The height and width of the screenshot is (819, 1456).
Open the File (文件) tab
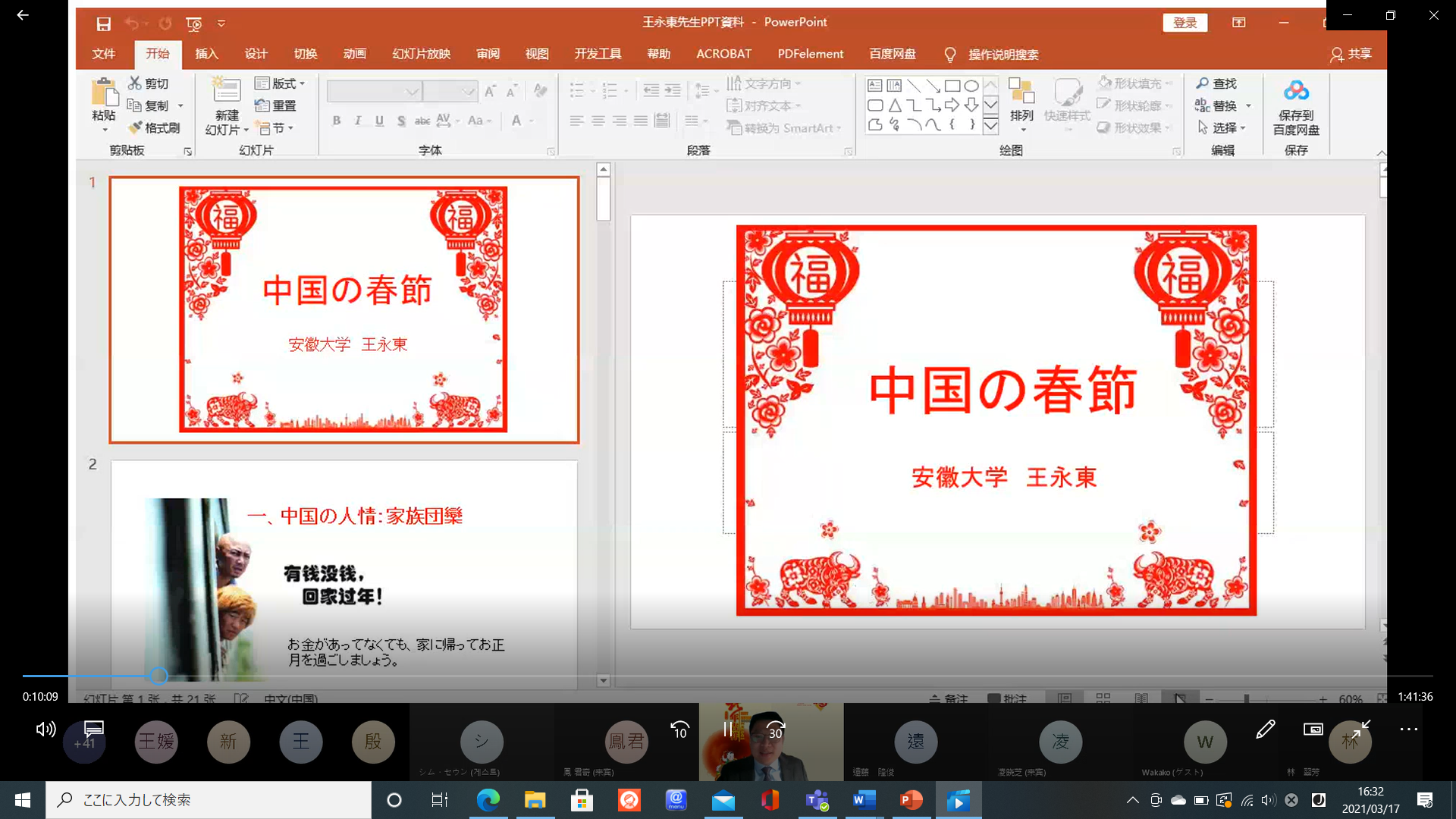103,54
